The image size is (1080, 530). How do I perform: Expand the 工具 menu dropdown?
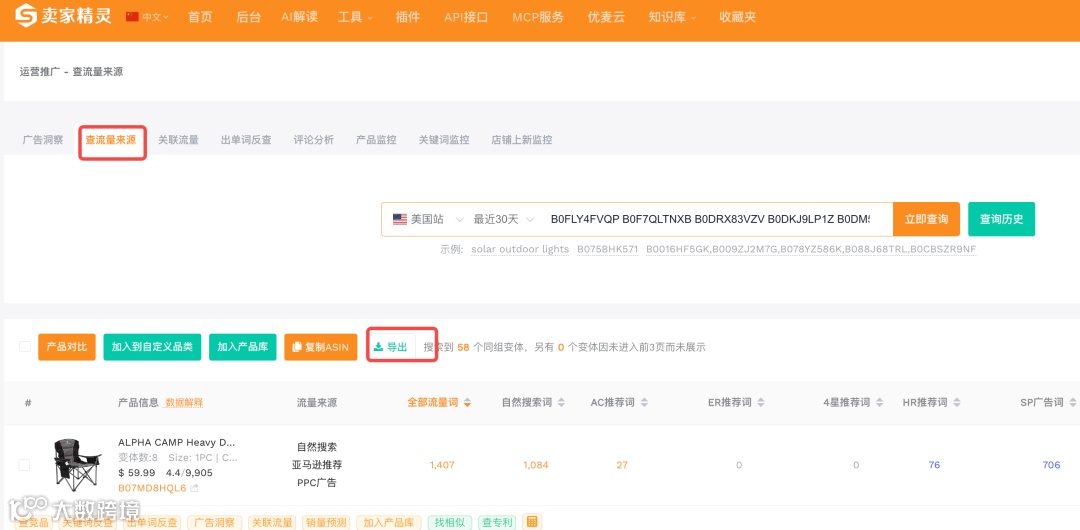[x=355, y=17]
